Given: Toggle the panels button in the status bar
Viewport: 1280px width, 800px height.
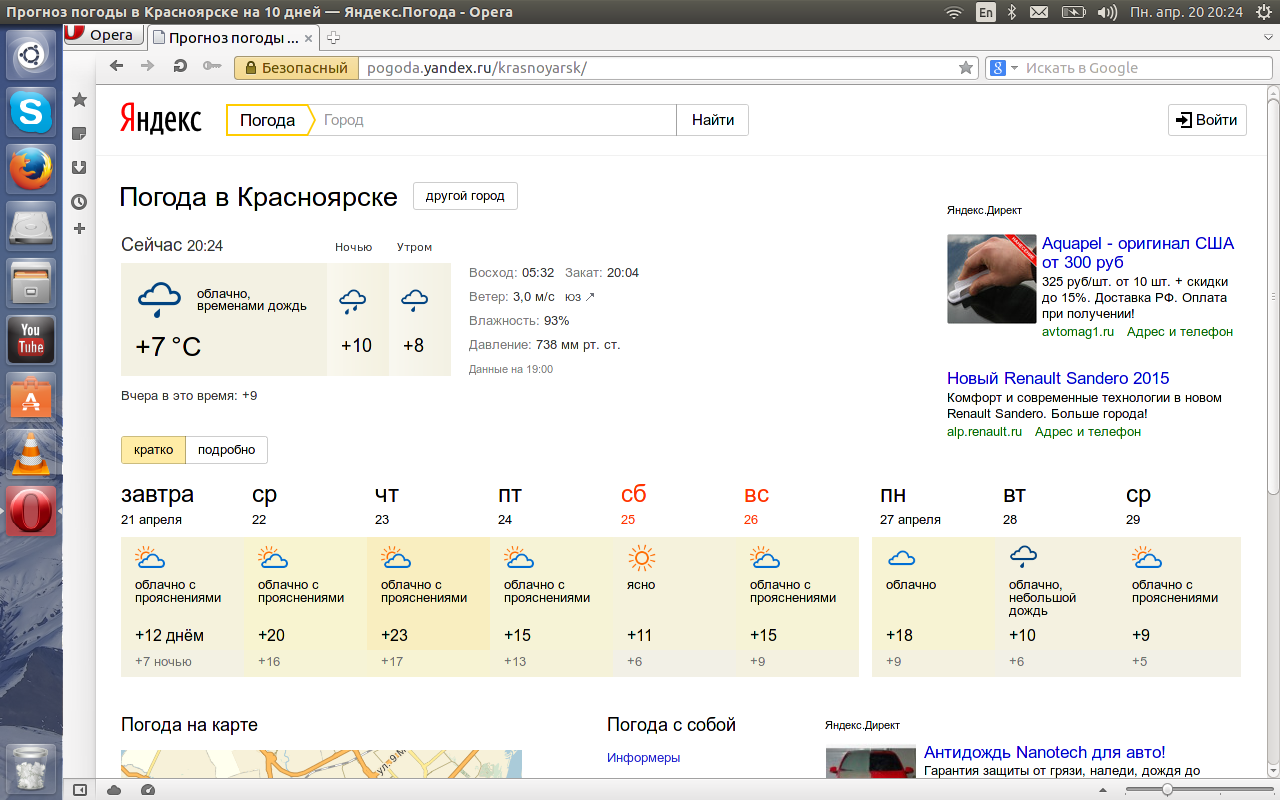Looking at the screenshot, I should coord(80,790).
